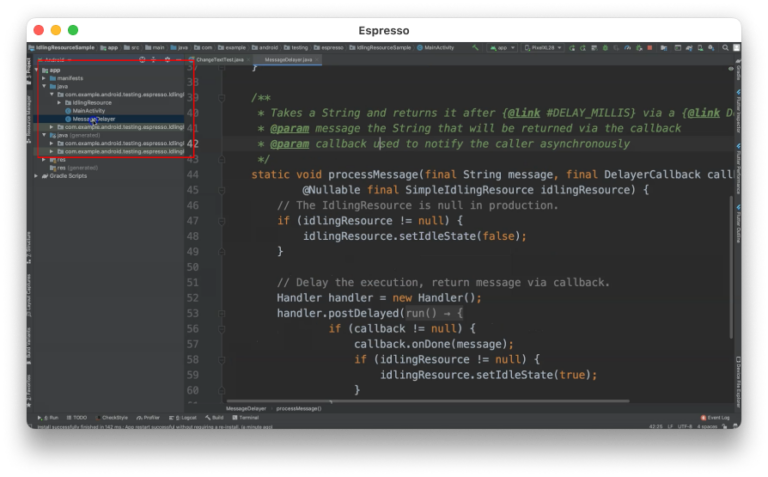Expand the manifests folder arrow
The height and width of the screenshot is (477, 768).
pos(44,78)
